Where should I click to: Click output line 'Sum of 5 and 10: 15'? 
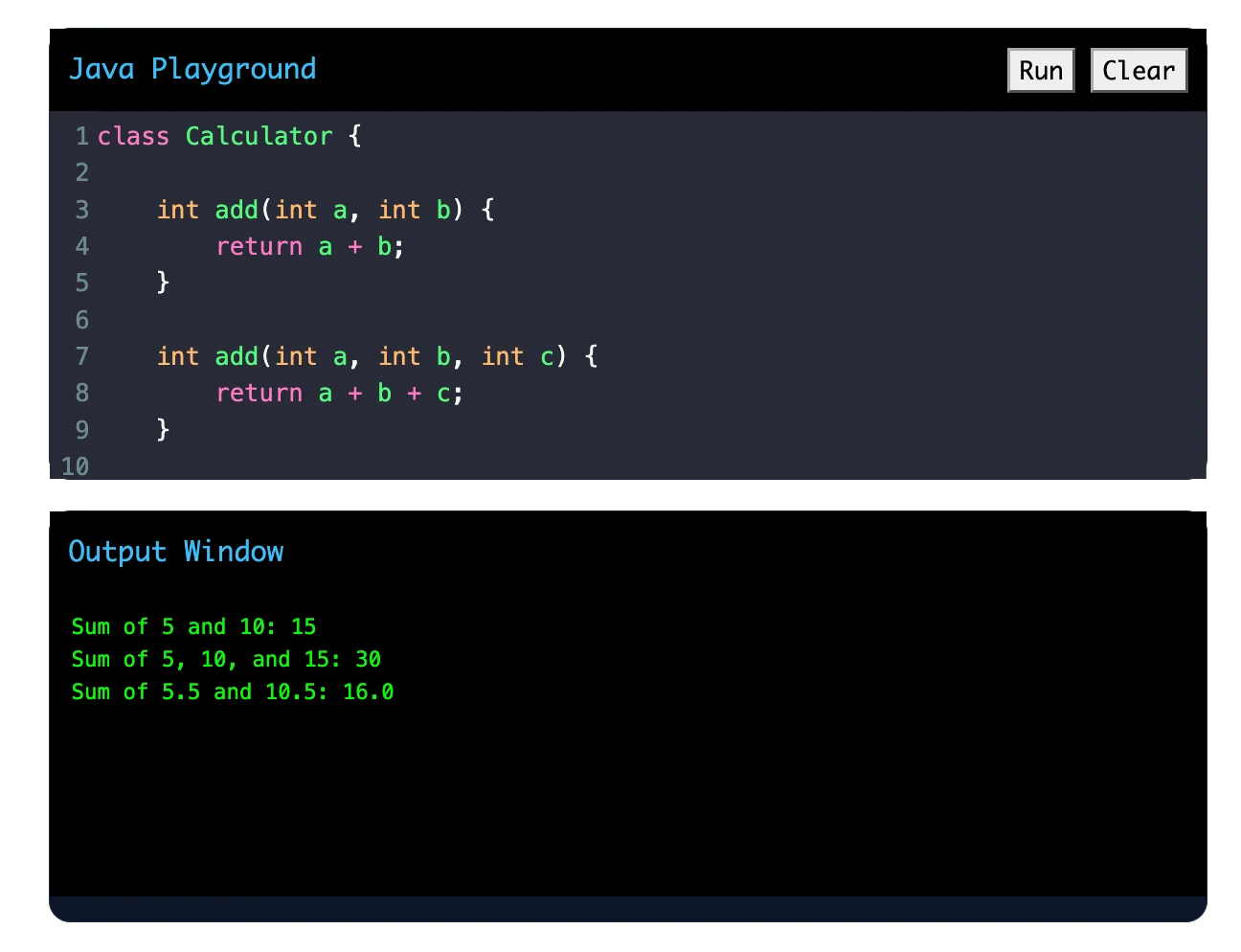[x=193, y=626]
